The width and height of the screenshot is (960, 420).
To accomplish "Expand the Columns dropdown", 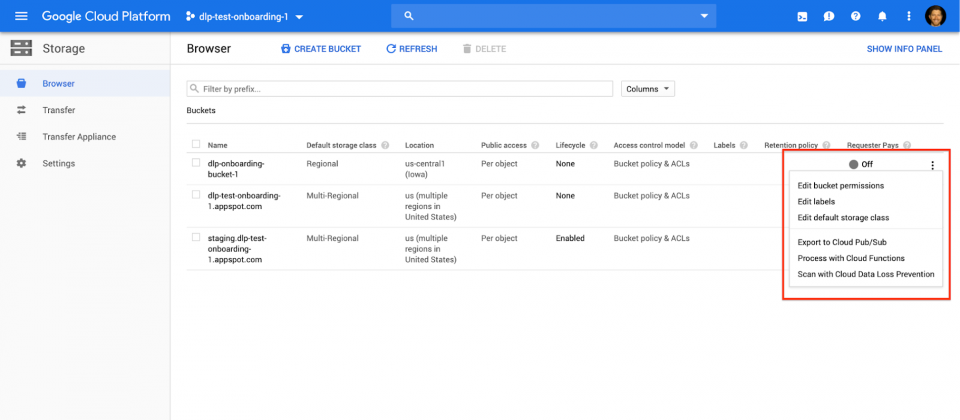I will [648, 89].
